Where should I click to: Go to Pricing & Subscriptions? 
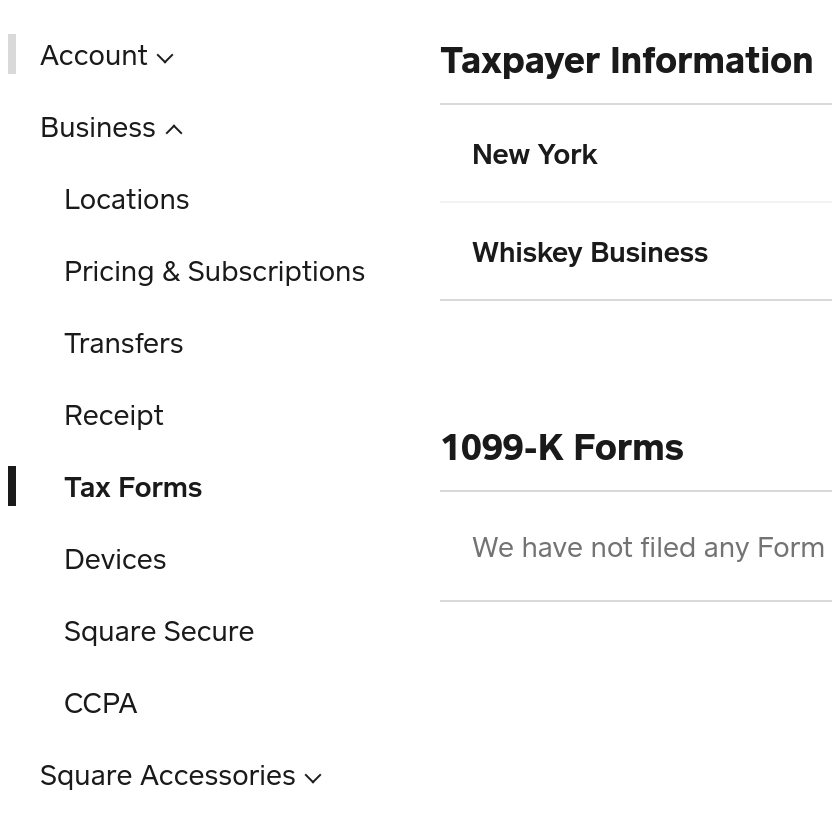point(214,272)
